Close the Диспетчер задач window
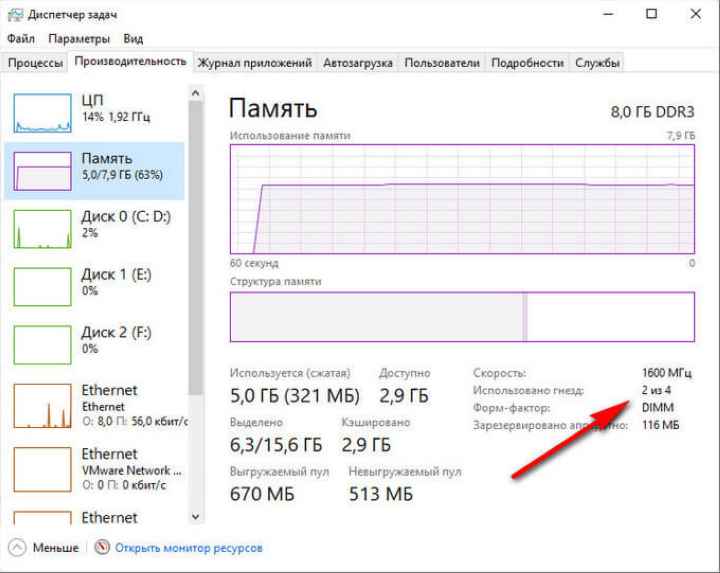The image size is (720, 573). 696,14
